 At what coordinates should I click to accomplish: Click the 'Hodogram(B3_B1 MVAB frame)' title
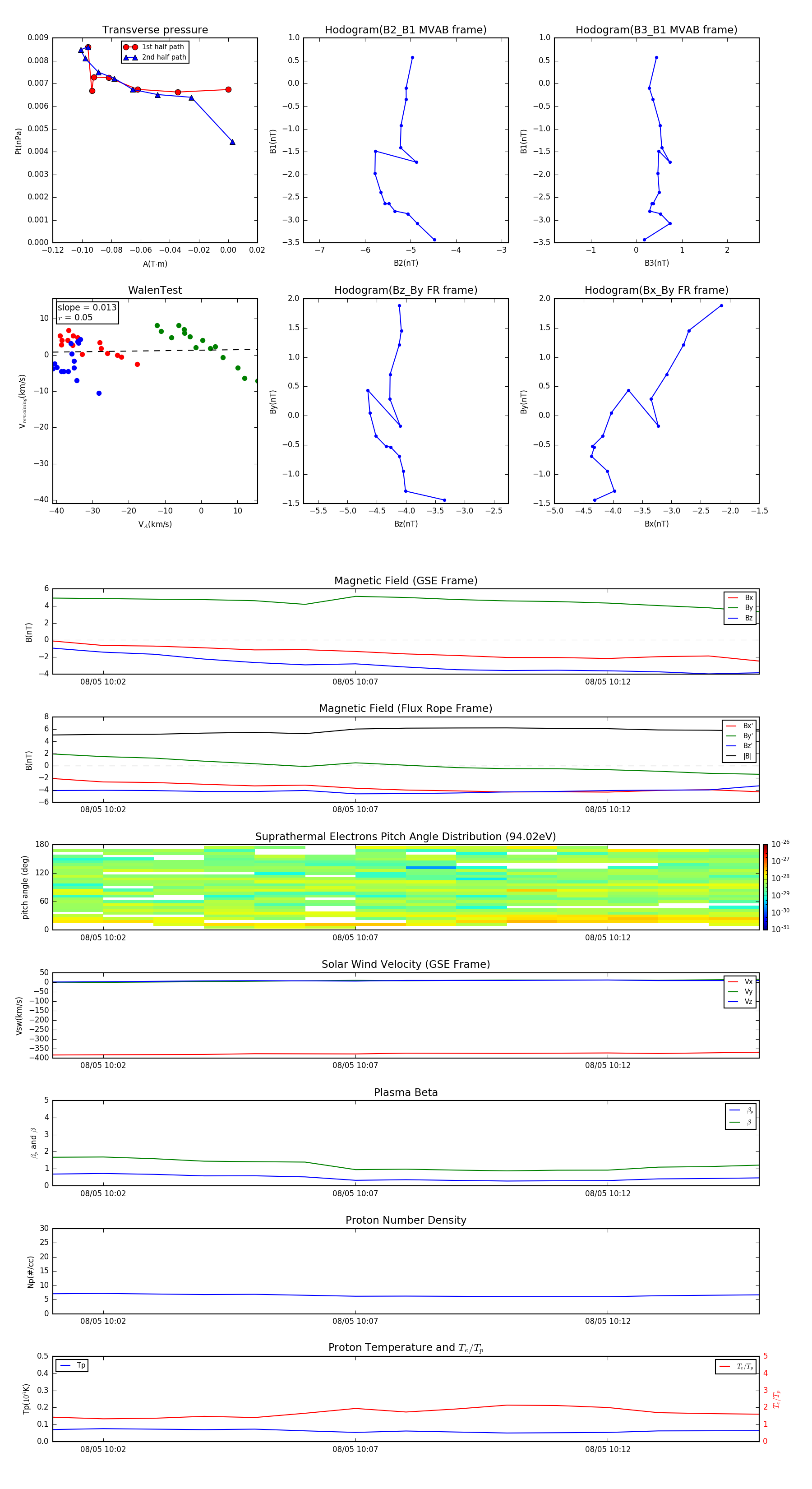656,30
